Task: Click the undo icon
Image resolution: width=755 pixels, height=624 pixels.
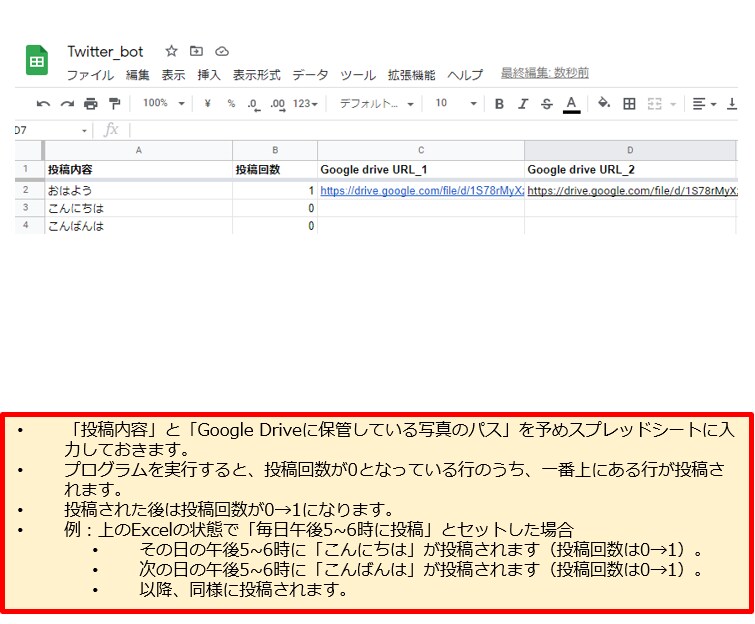Action: click(43, 104)
